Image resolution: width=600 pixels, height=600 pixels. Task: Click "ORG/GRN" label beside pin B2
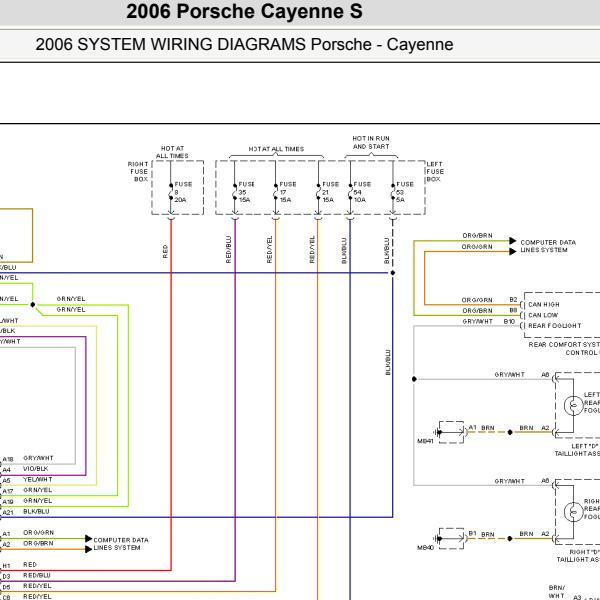[477, 300]
